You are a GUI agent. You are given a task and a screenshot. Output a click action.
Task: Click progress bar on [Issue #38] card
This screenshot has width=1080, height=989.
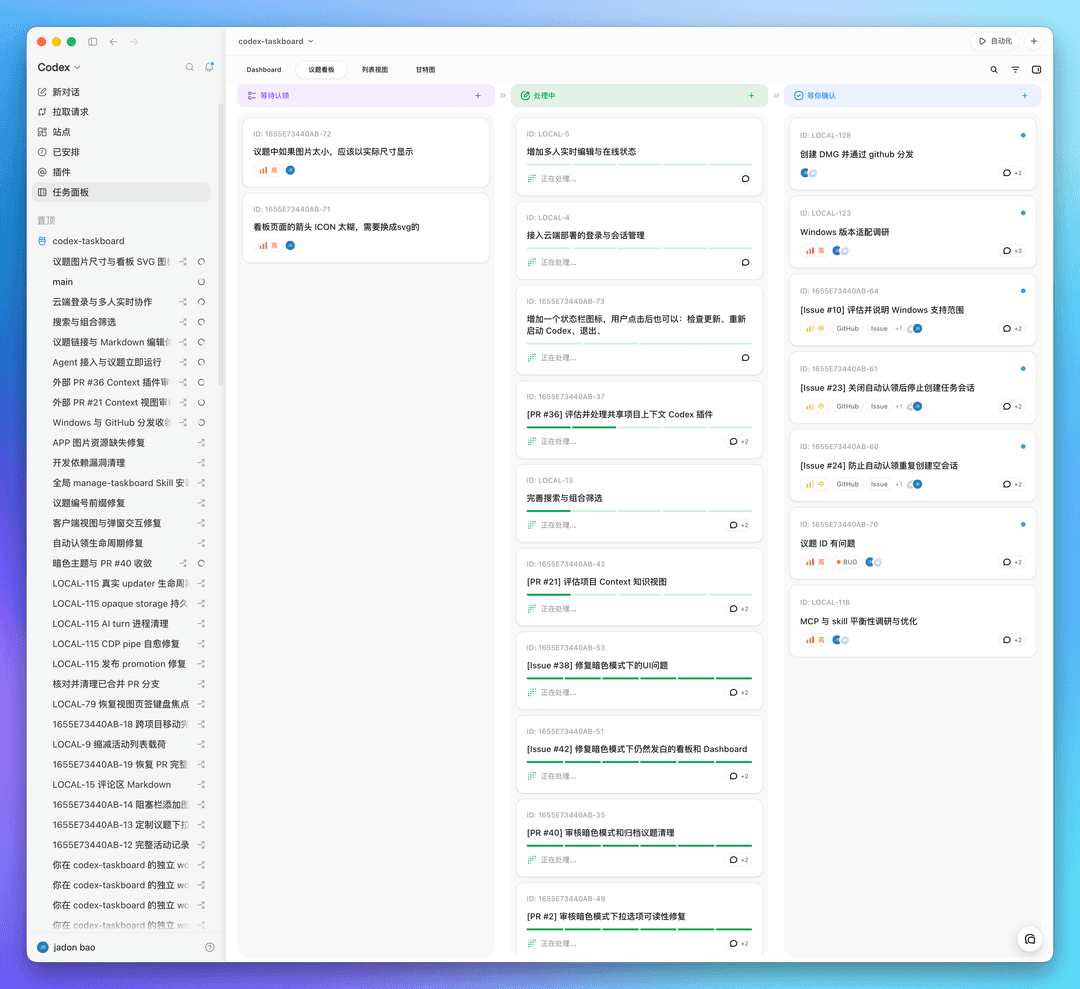click(x=639, y=678)
